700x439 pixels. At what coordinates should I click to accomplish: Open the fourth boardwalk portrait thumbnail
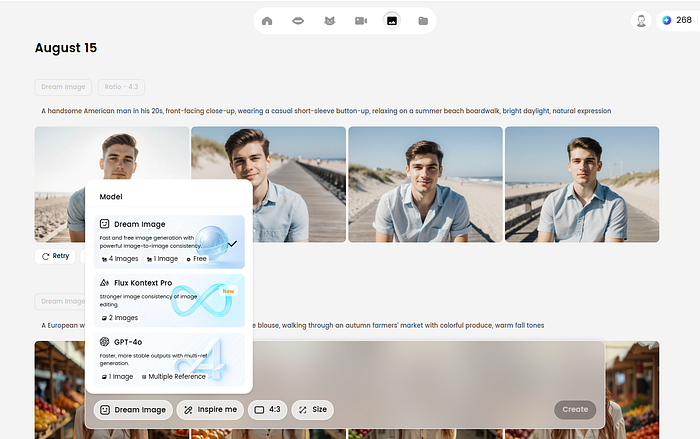point(582,184)
